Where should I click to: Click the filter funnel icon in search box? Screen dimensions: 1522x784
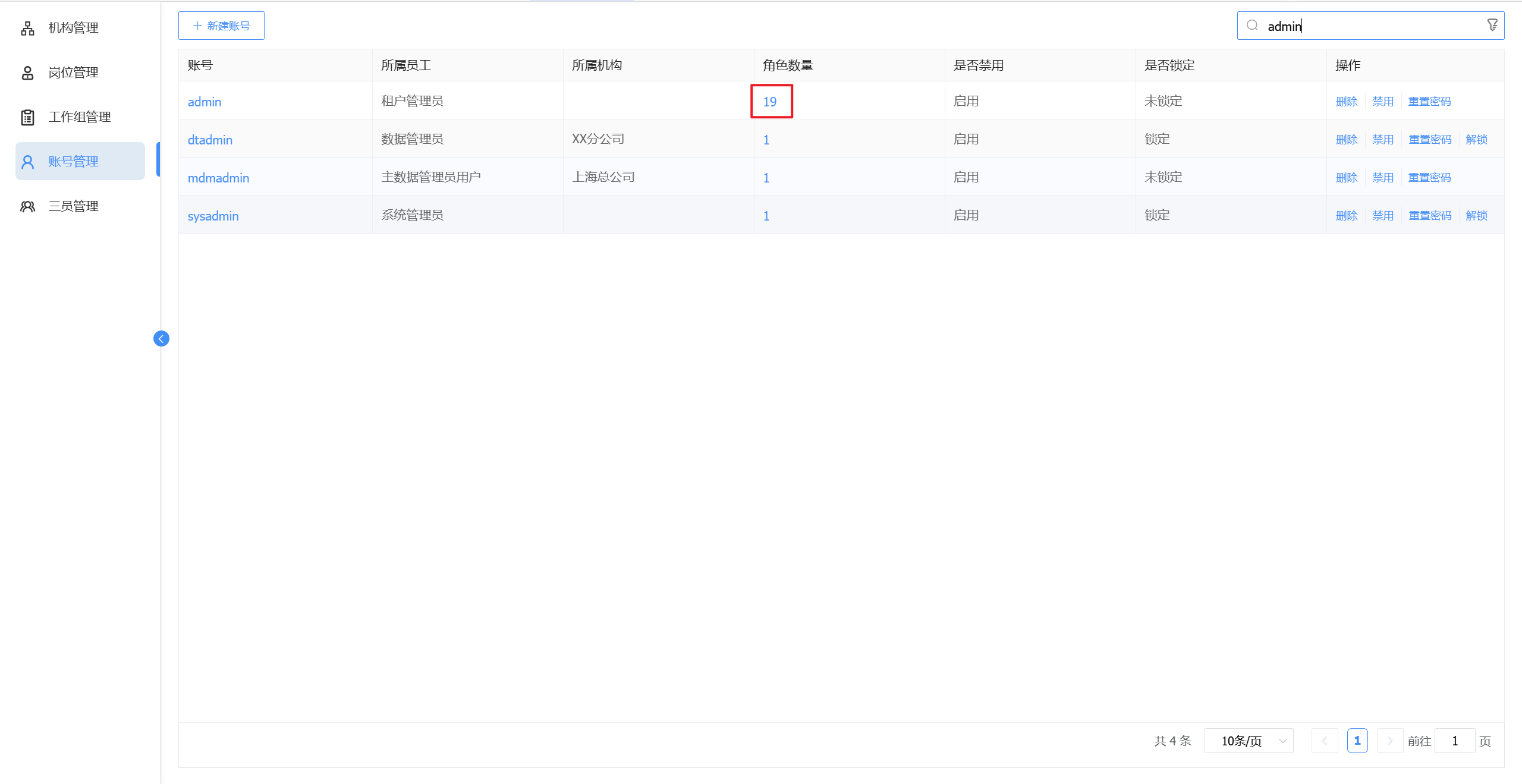coord(1492,26)
